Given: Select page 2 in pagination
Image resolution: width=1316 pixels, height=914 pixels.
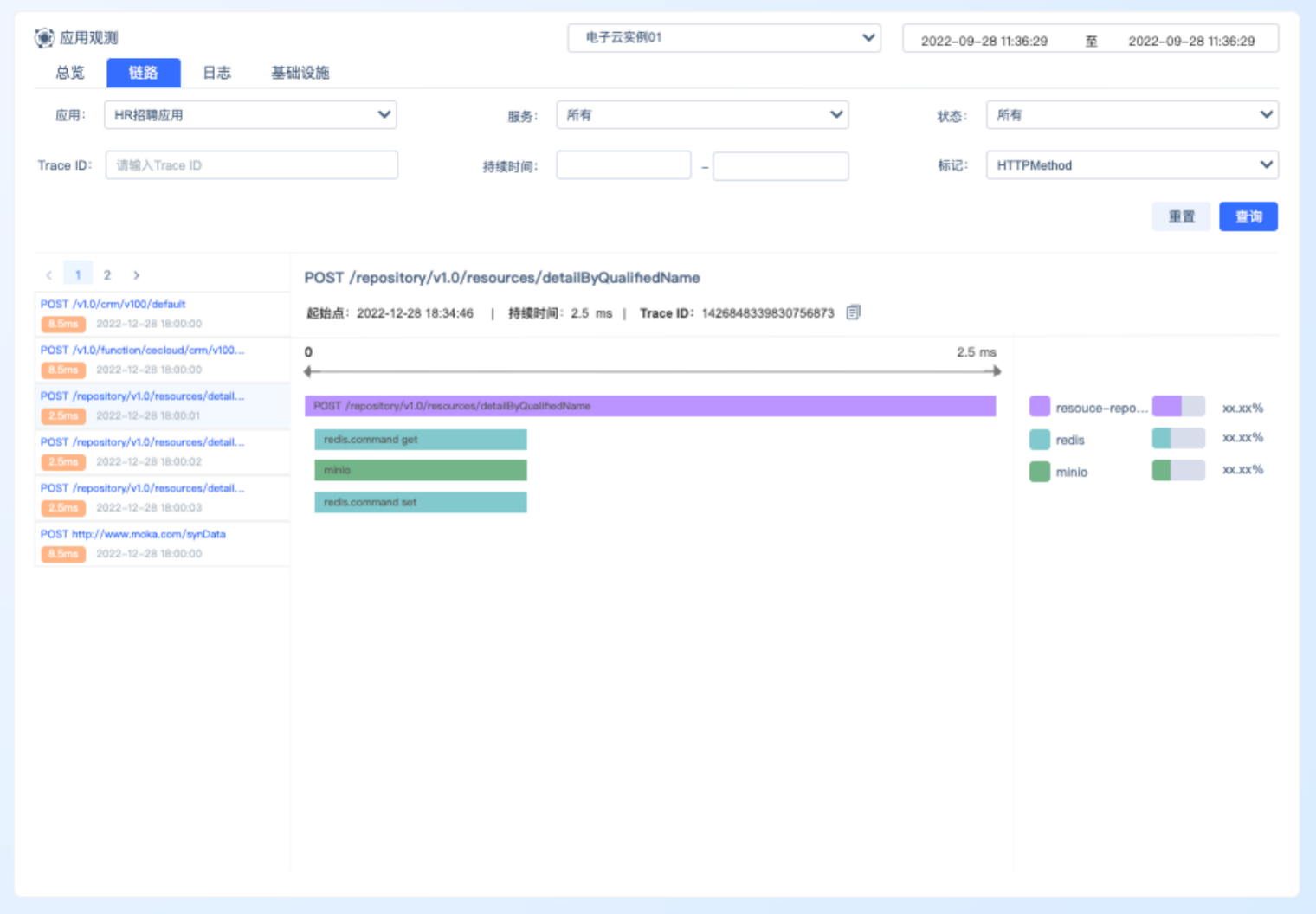Looking at the screenshot, I should click(x=107, y=275).
